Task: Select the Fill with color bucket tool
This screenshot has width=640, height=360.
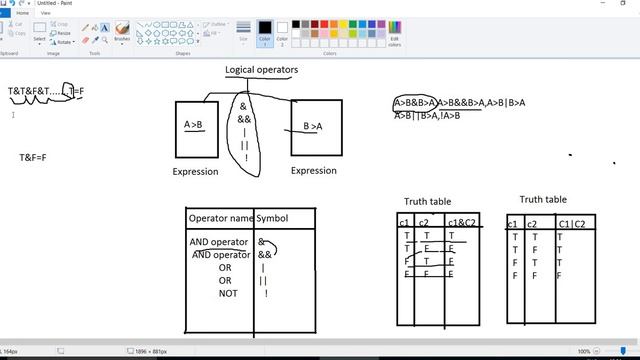Action: click(95, 28)
